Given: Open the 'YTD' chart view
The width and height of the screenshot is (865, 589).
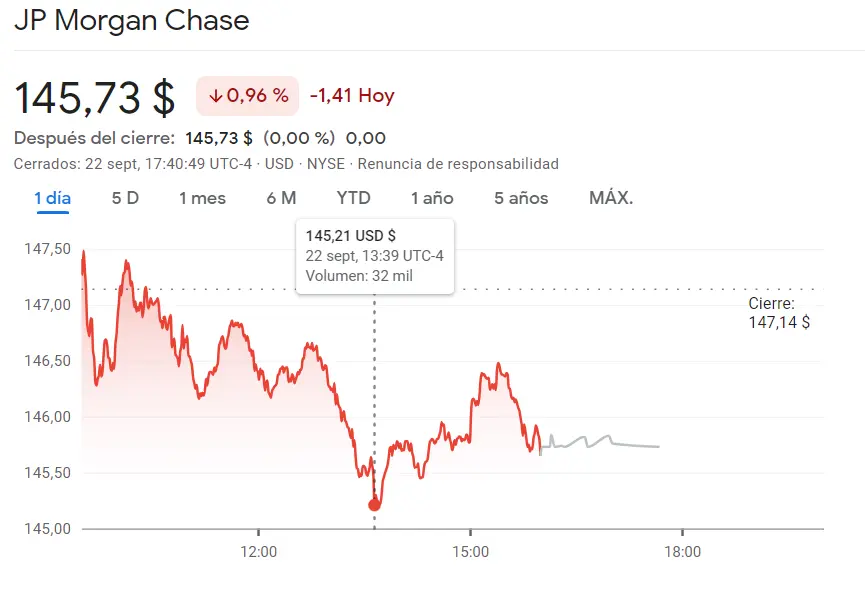Looking at the screenshot, I should [352, 198].
